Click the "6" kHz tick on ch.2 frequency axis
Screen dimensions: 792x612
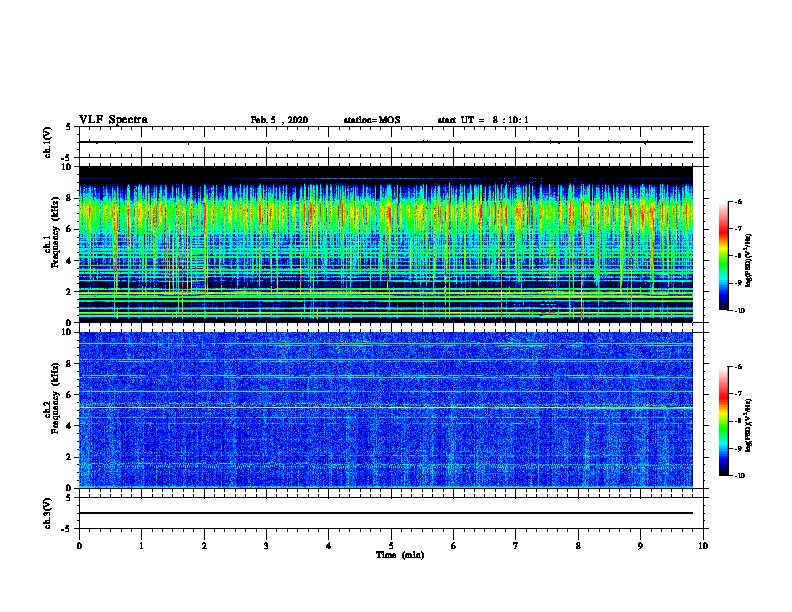click(69, 395)
